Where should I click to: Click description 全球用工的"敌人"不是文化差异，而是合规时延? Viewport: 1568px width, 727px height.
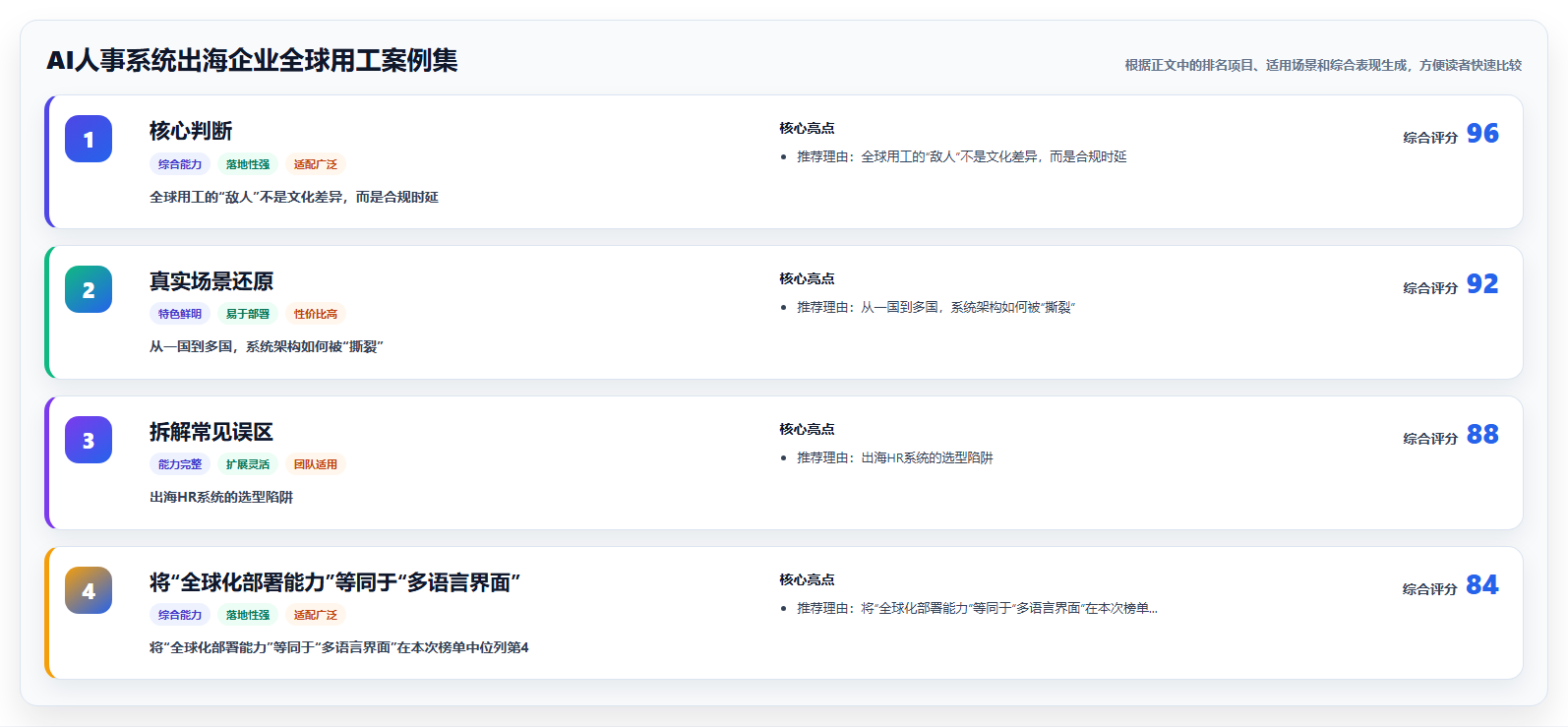[x=294, y=197]
